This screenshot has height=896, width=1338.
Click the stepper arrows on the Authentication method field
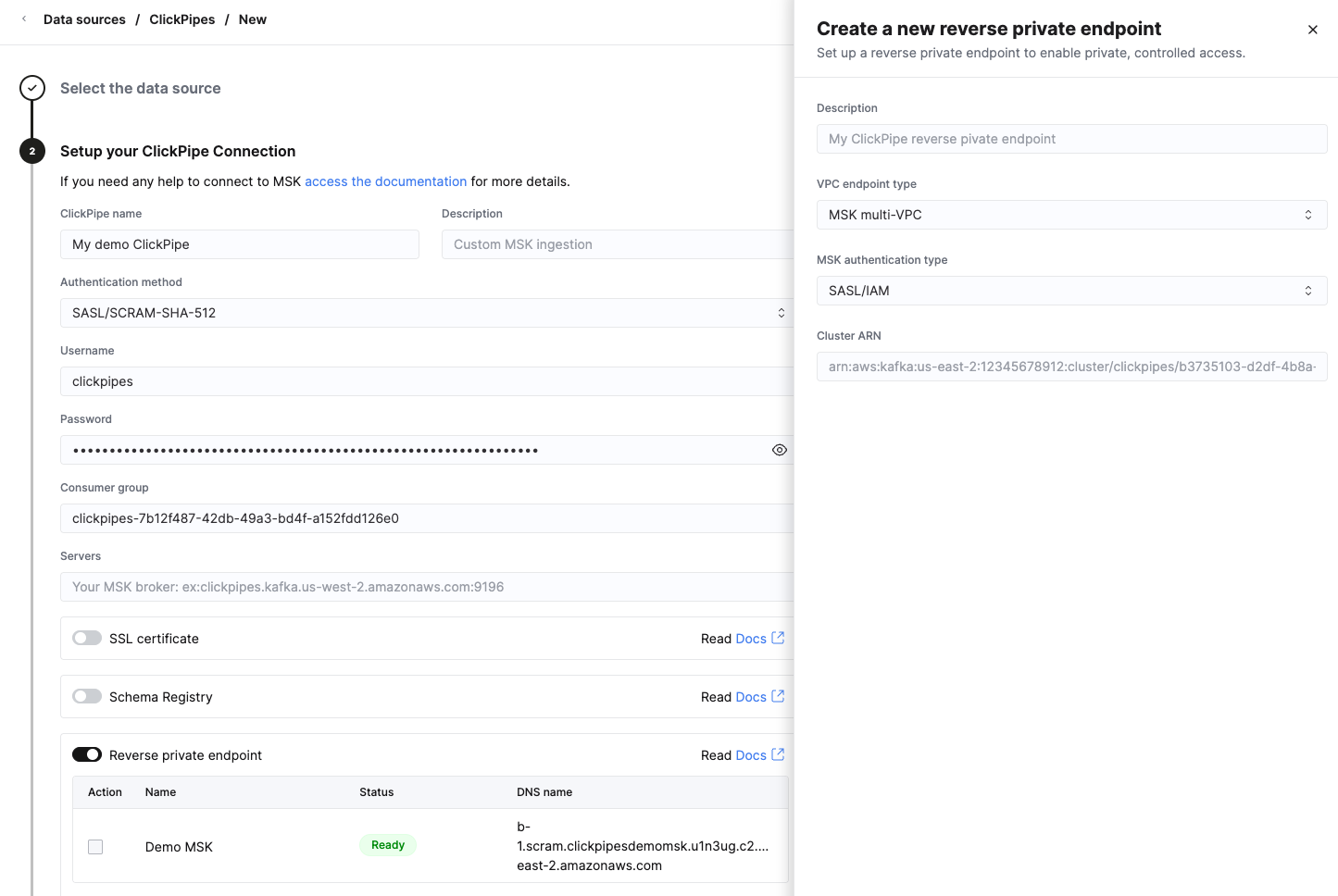point(782,312)
